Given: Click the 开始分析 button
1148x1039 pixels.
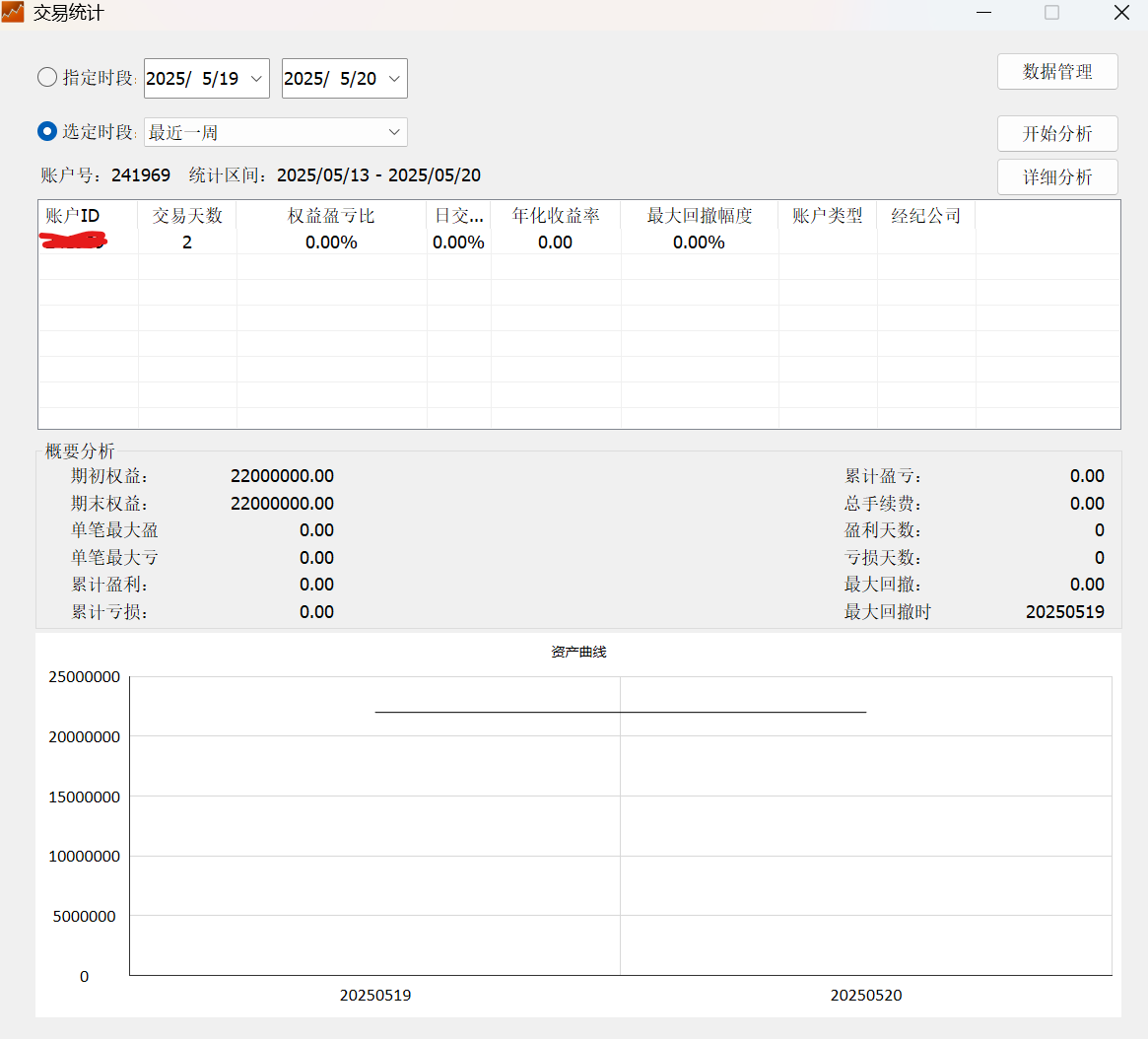Looking at the screenshot, I should pos(1057,134).
